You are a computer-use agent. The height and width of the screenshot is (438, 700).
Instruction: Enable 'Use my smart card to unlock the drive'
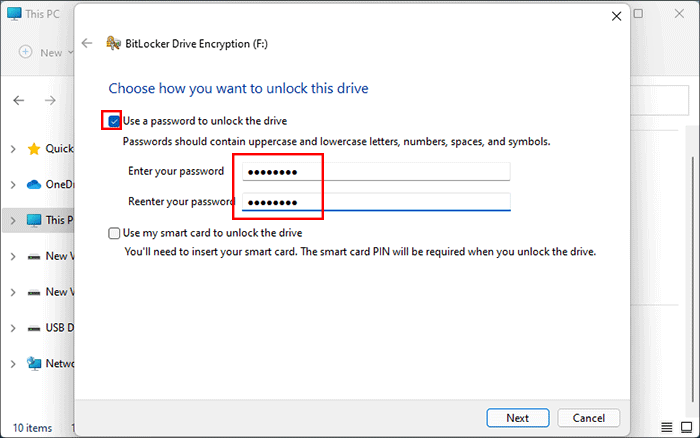click(114, 233)
